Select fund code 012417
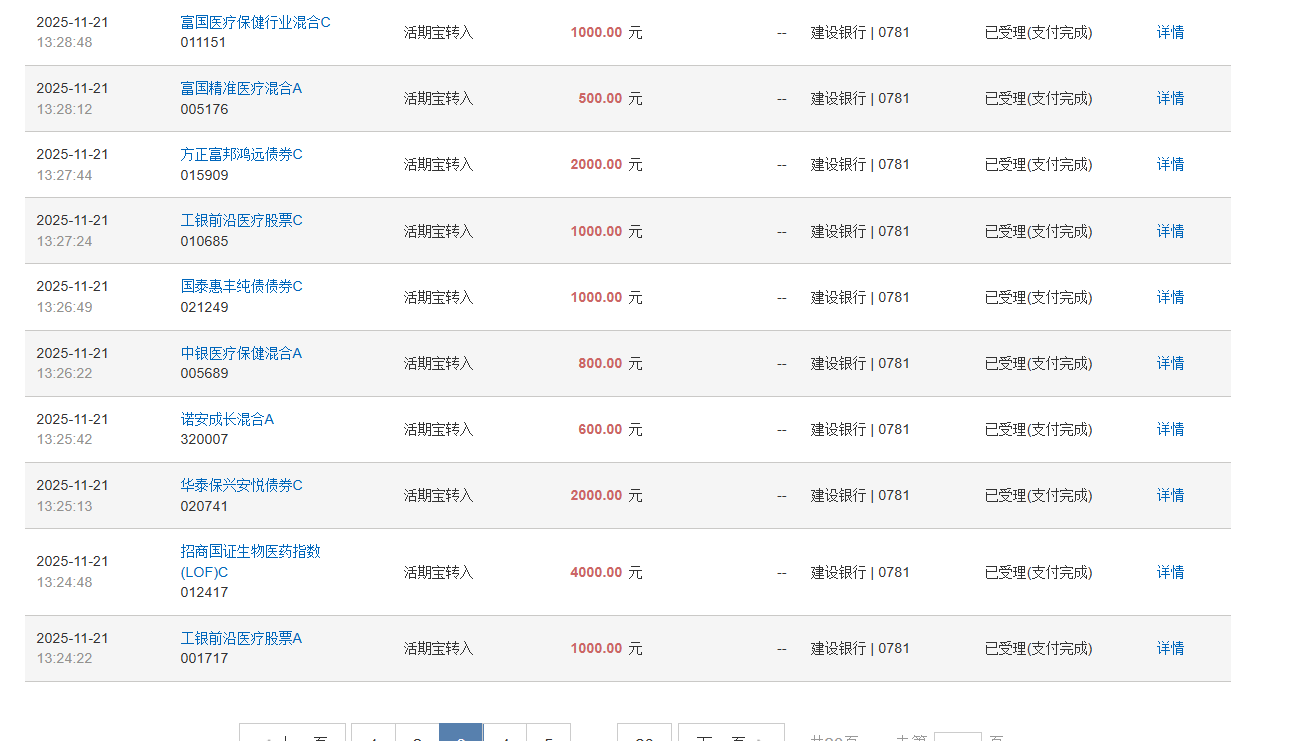Screen dimensions: 1299x741 (204, 592)
